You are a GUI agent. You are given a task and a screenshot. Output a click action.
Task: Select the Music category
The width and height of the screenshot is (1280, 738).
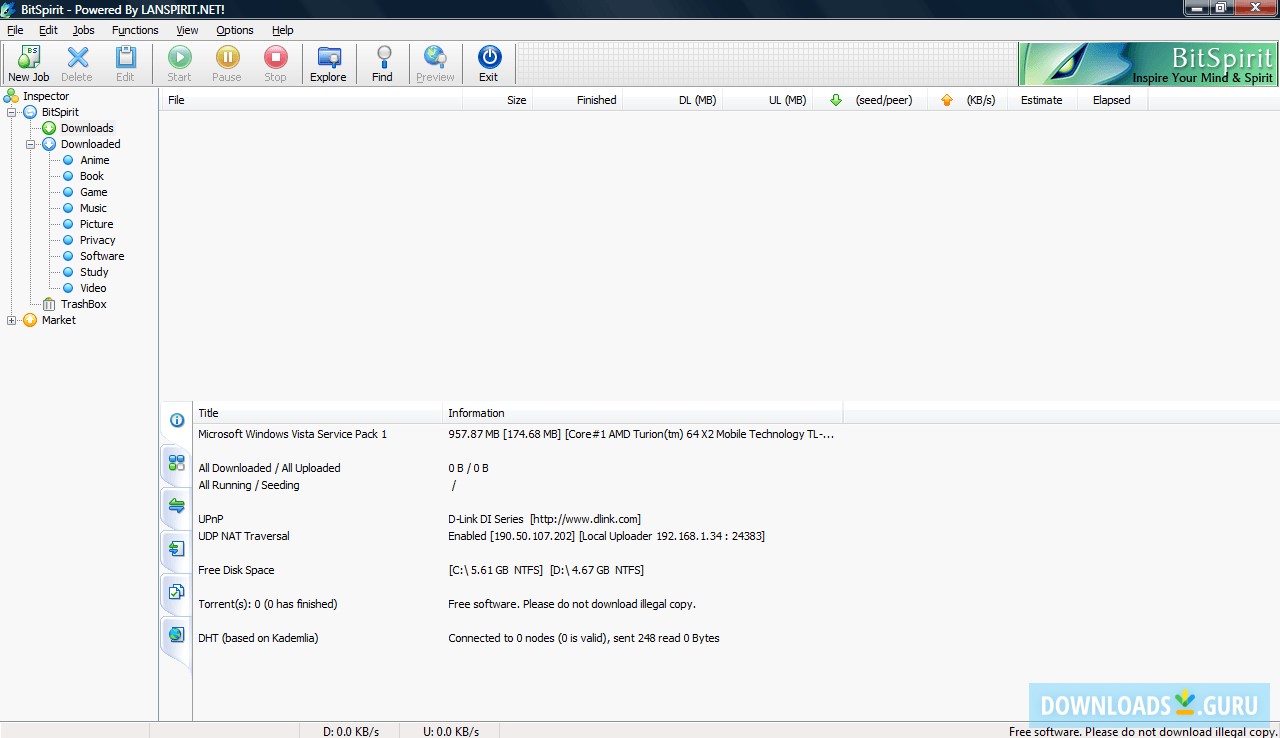pyautogui.click(x=93, y=208)
